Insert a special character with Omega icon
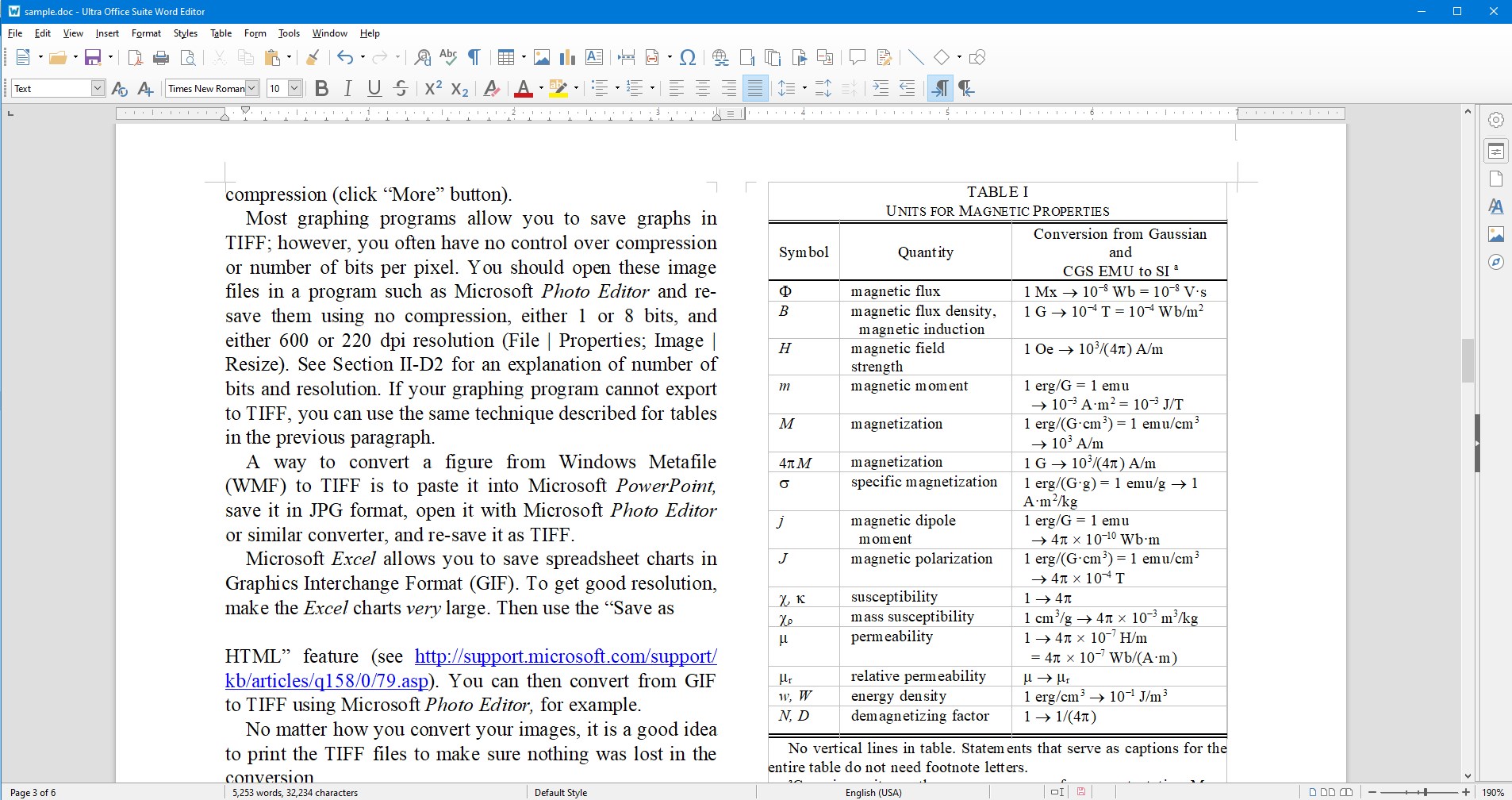The image size is (1512, 800). (689, 57)
